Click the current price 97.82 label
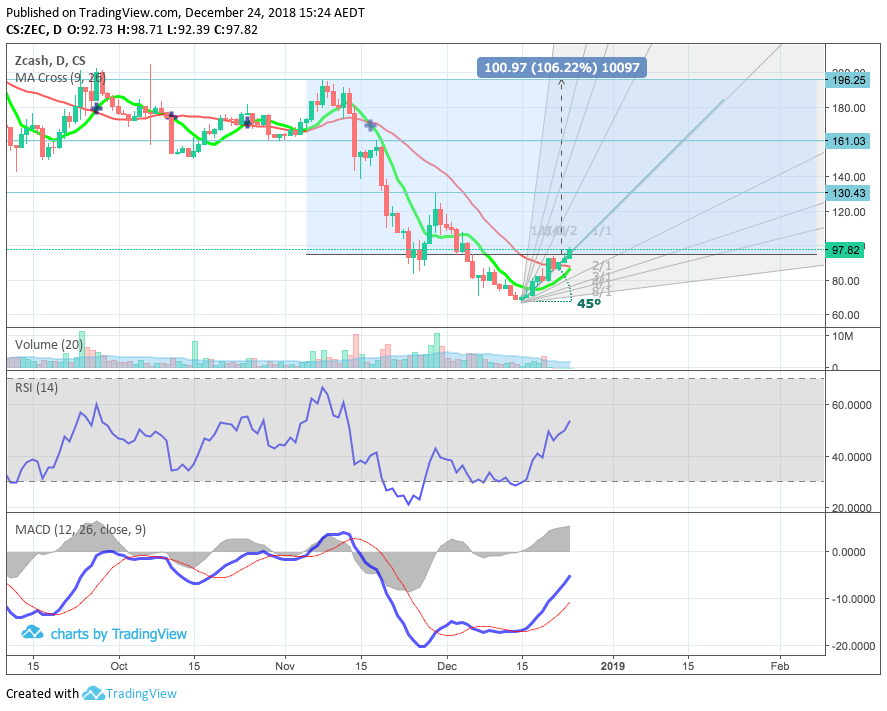This screenshot has height=711, width=887. pyautogui.click(x=845, y=250)
